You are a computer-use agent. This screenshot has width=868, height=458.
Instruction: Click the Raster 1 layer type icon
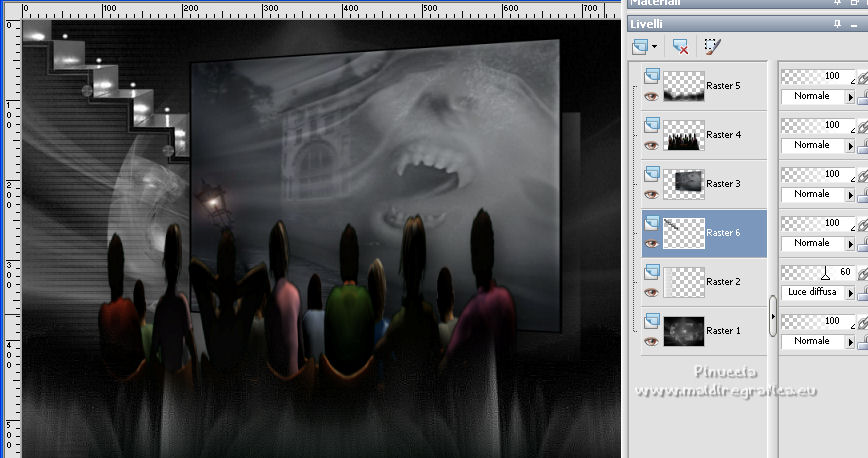(652, 321)
